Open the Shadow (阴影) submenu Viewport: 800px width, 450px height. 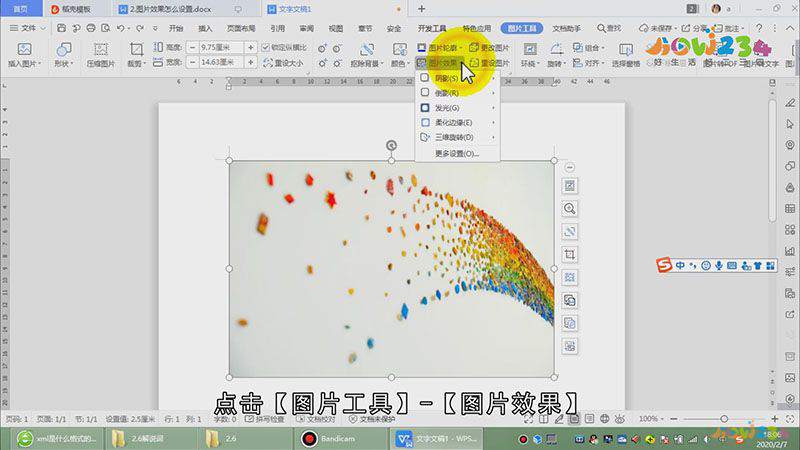457,78
